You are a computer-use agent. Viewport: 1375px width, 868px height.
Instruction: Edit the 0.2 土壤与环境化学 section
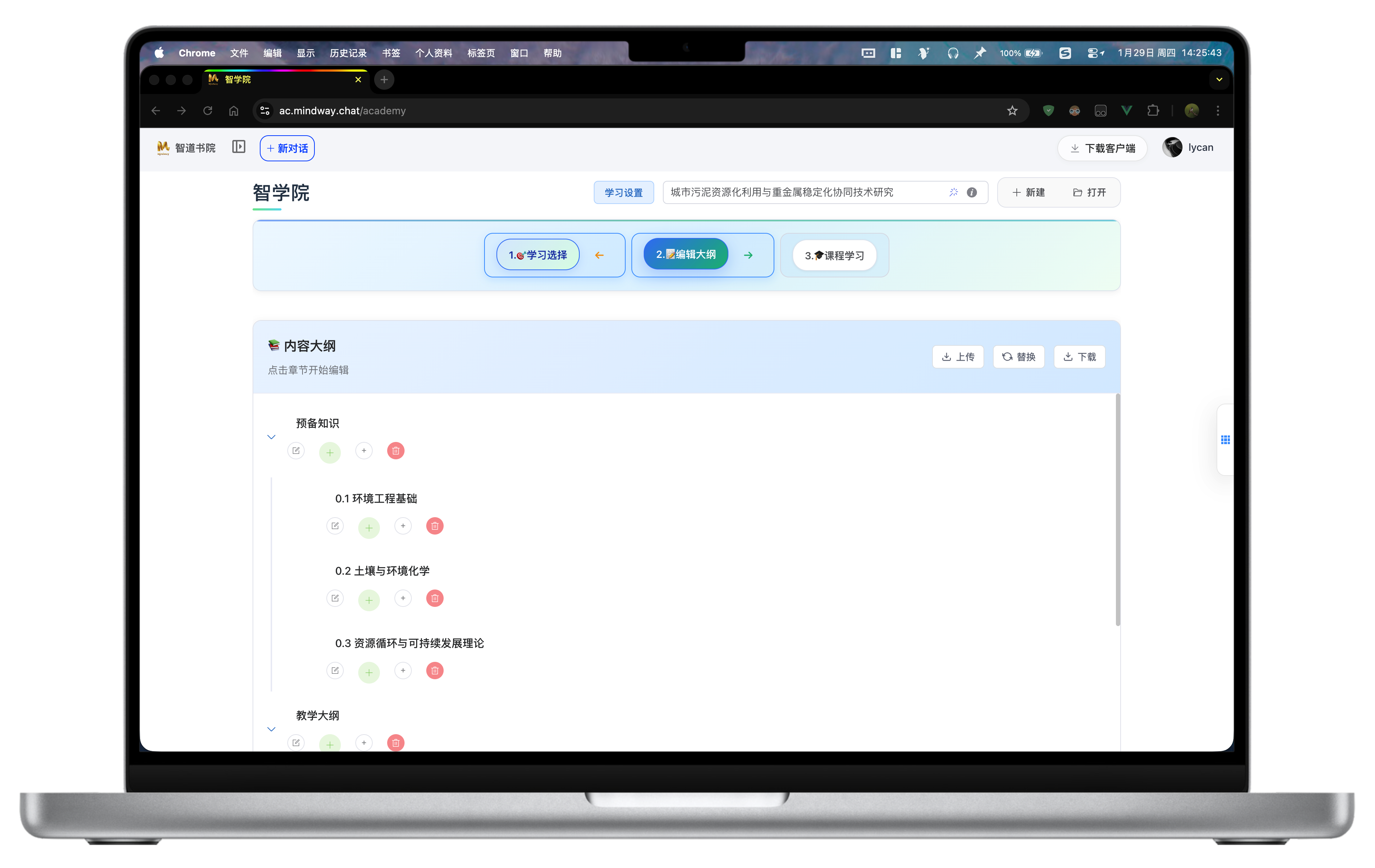pyautogui.click(x=335, y=598)
